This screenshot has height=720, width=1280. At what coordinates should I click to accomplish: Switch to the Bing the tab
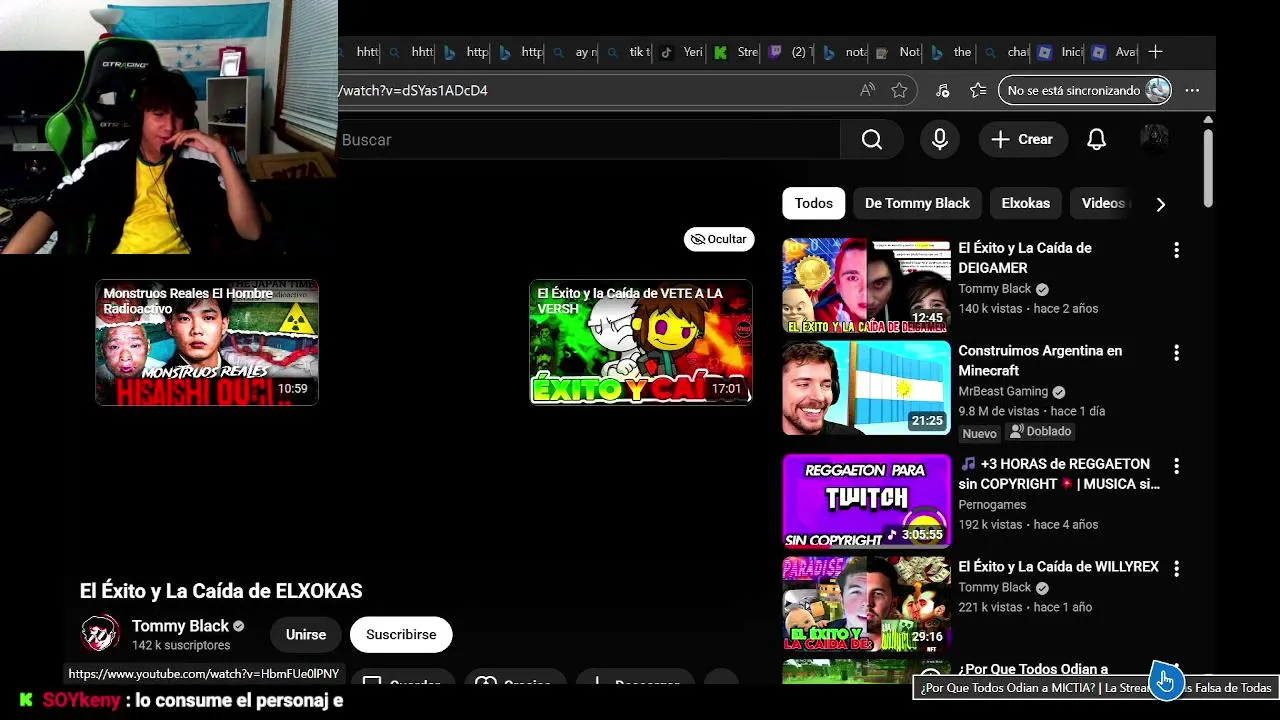[952, 52]
